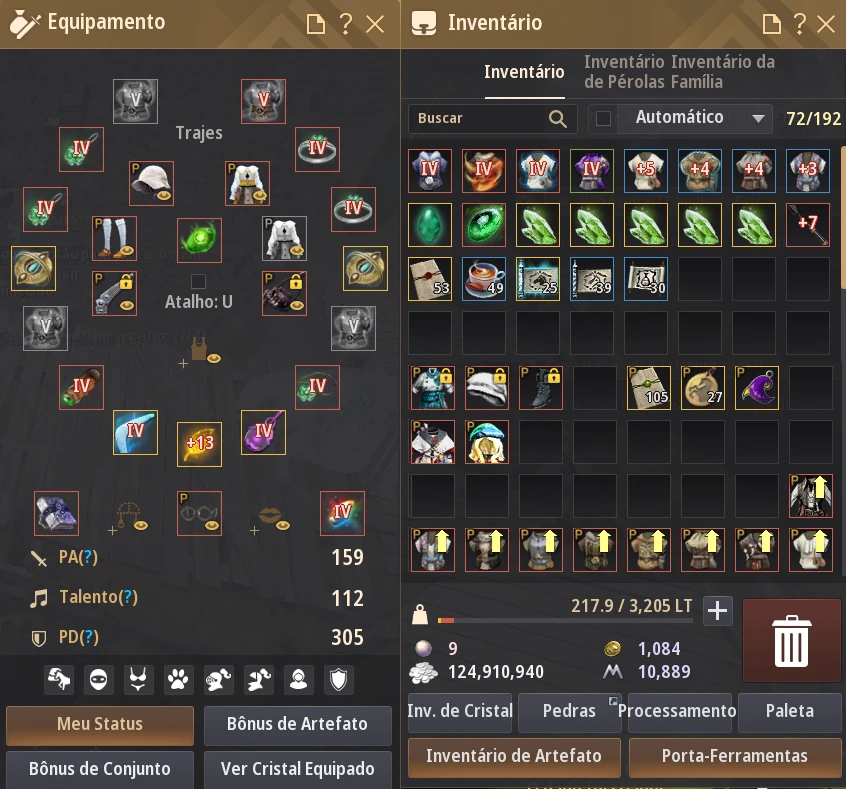Toggle the checkbox above Atalho: U
Screen dimensions: 846x790
(x=198, y=281)
